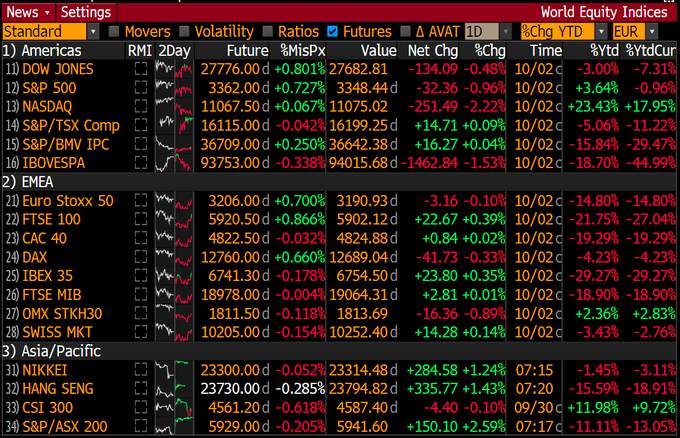Open the IBOVESPA 2Day sparkline chart

coord(174,163)
